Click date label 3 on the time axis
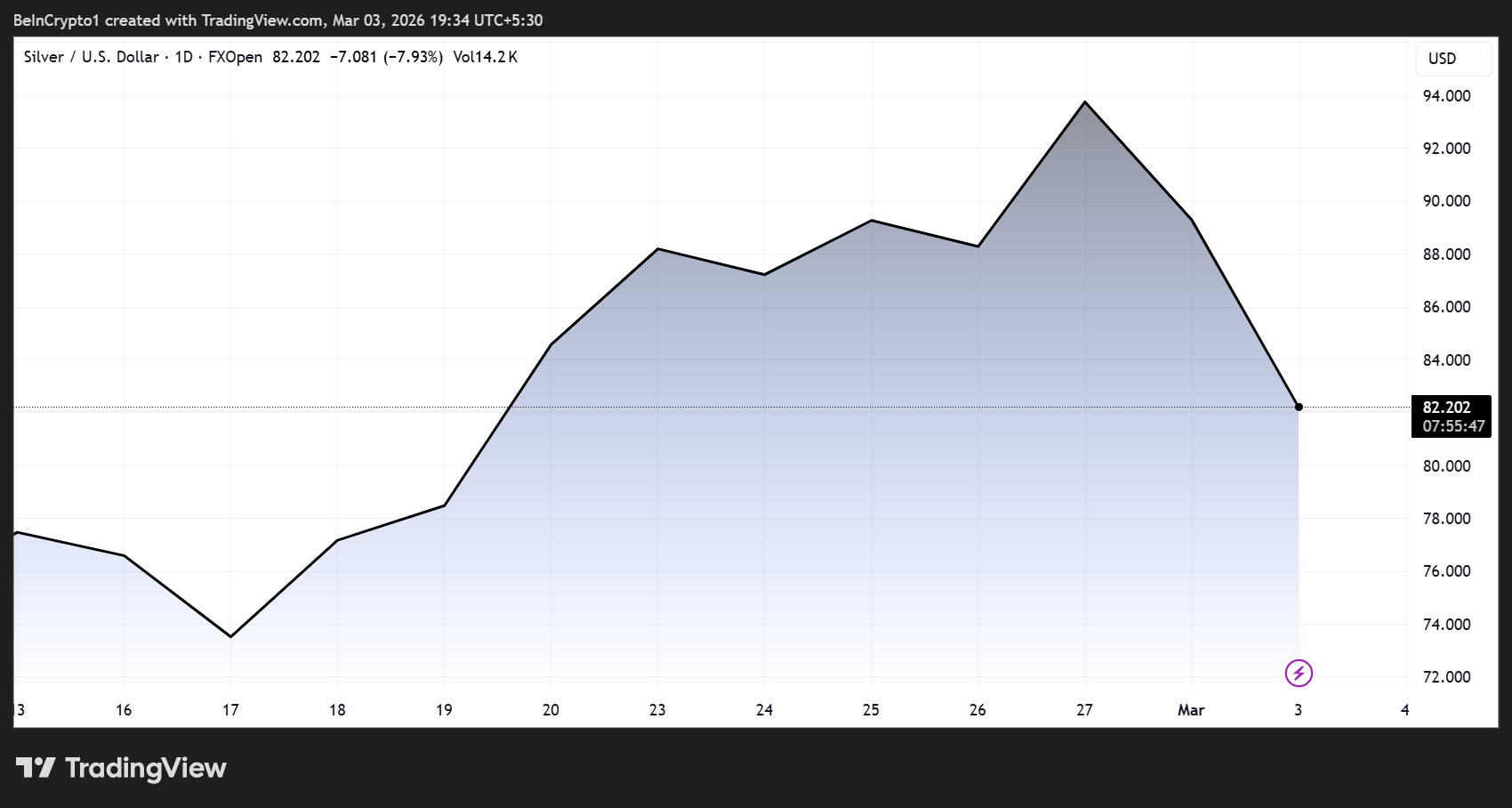The image size is (1512, 808). [x=1298, y=710]
